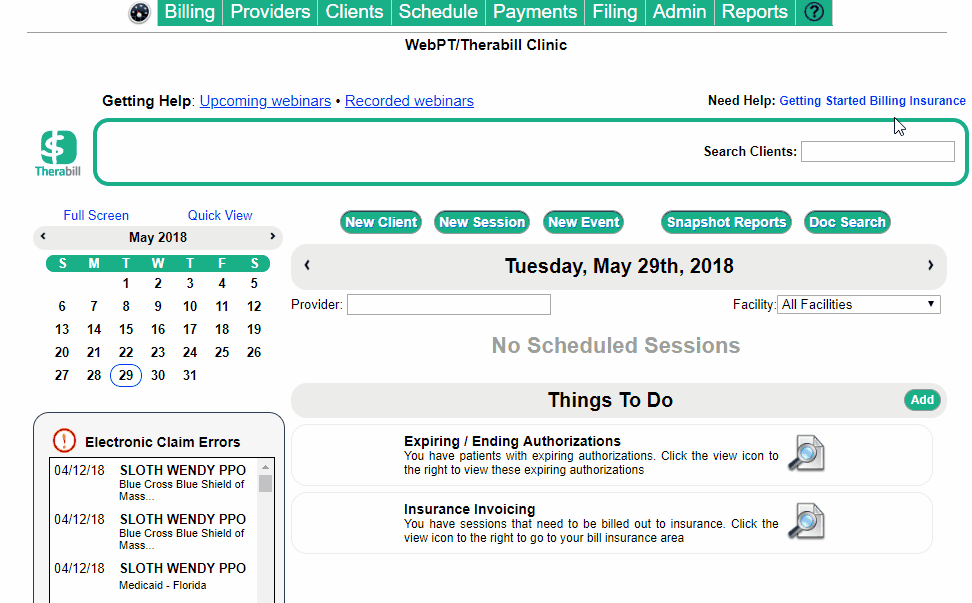Image resolution: width=972 pixels, height=603 pixels.
Task: Open the help question mark icon
Action: tap(814, 13)
